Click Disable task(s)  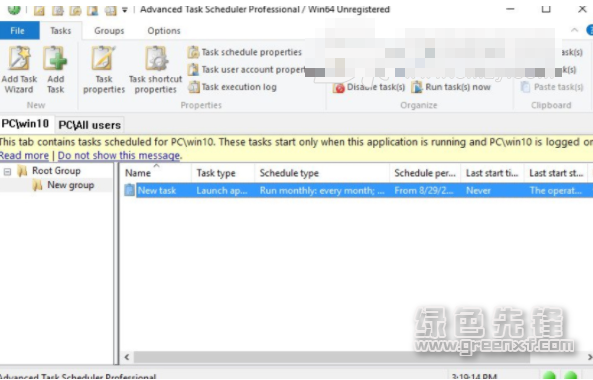[x=369, y=87]
